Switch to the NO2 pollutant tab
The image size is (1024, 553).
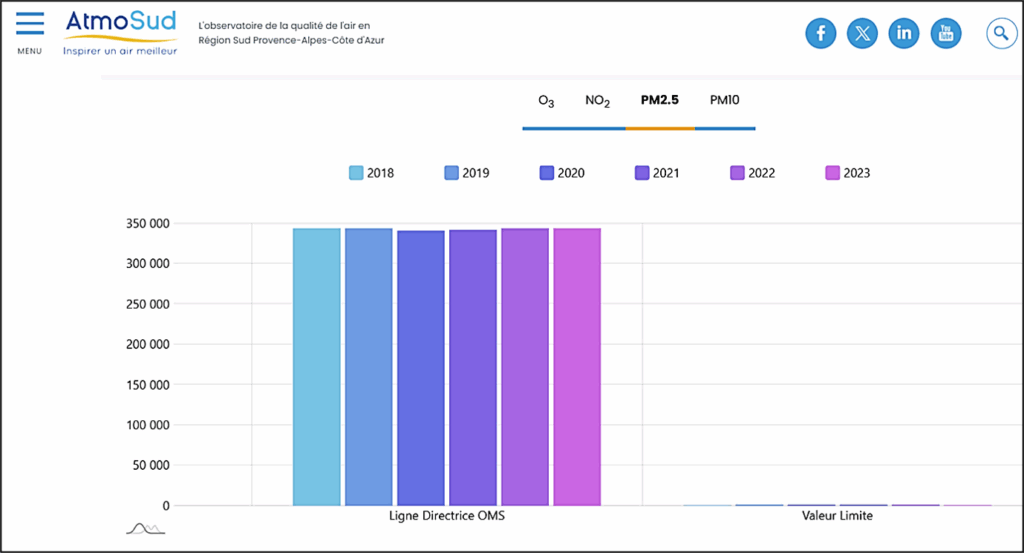[598, 101]
